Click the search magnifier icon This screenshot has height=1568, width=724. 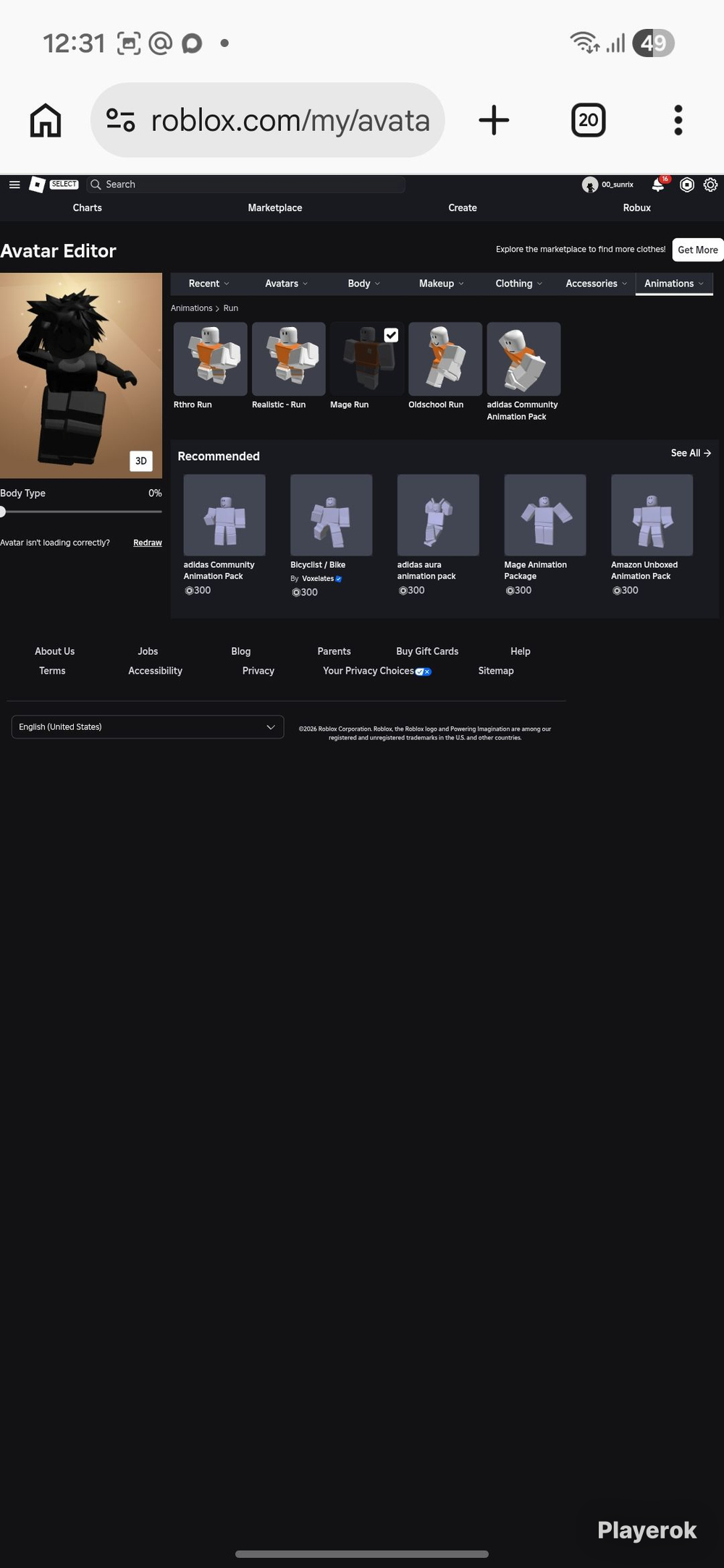click(x=96, y=185)
